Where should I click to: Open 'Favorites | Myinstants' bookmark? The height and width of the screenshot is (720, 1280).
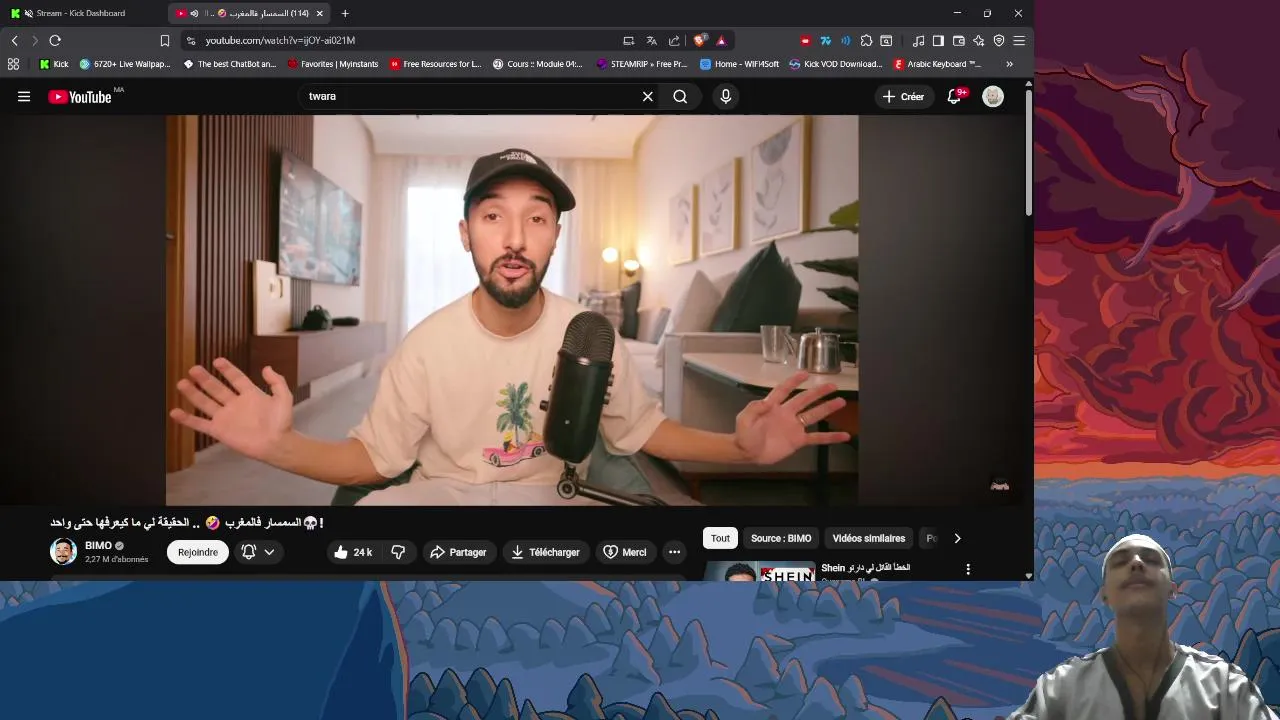pyautogui.click(x=333, y=64)
